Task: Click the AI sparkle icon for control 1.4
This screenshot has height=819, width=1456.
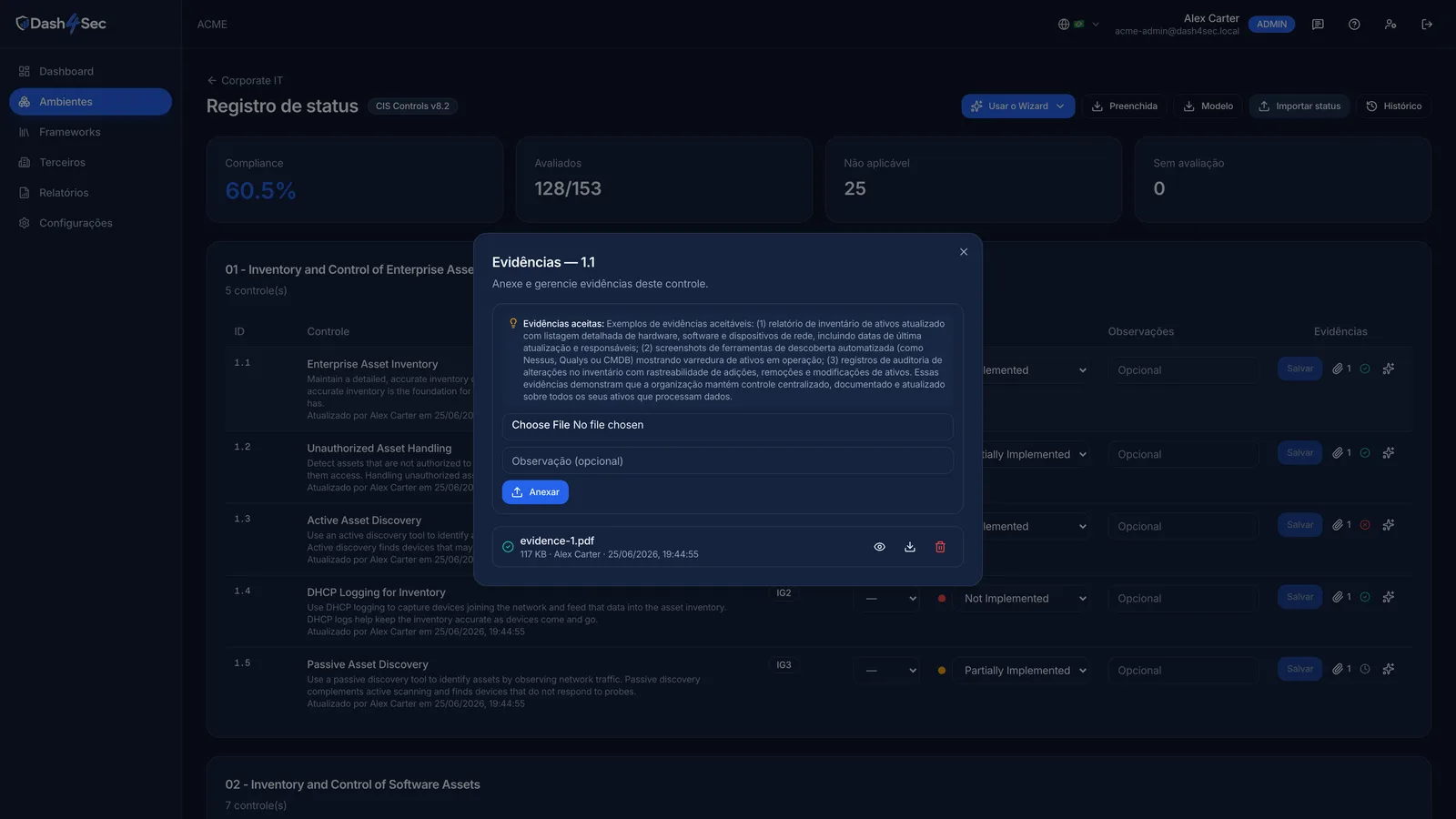Action: point(1389,597)
